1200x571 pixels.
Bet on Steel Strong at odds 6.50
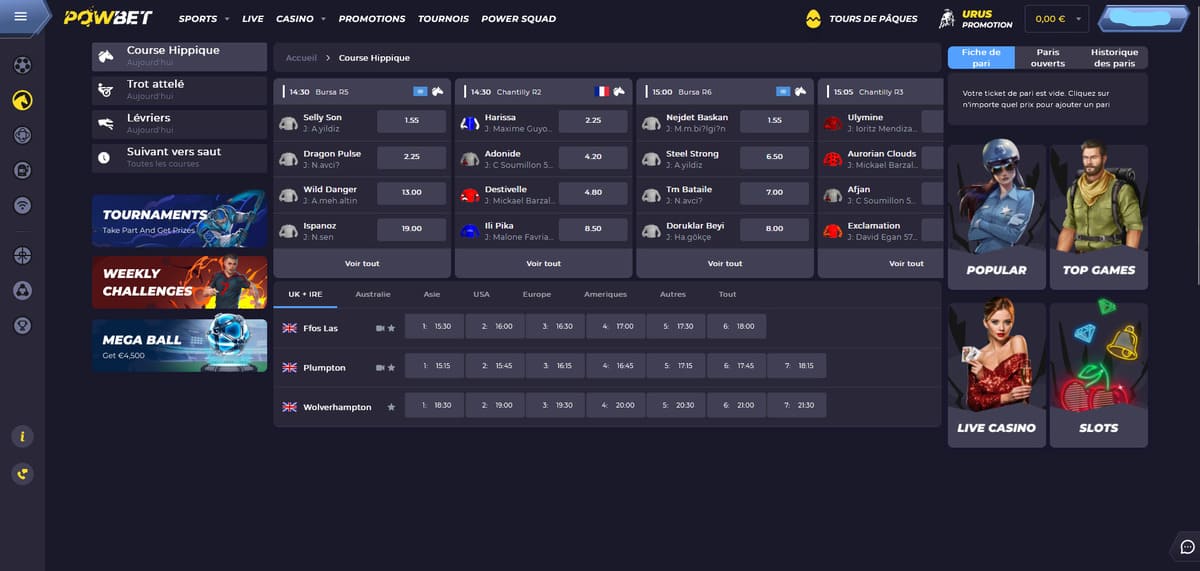[774, 157]
